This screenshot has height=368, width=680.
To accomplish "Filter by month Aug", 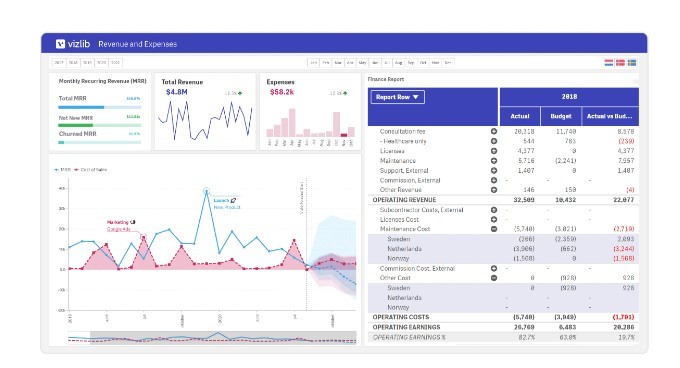I will pos(399,63).
